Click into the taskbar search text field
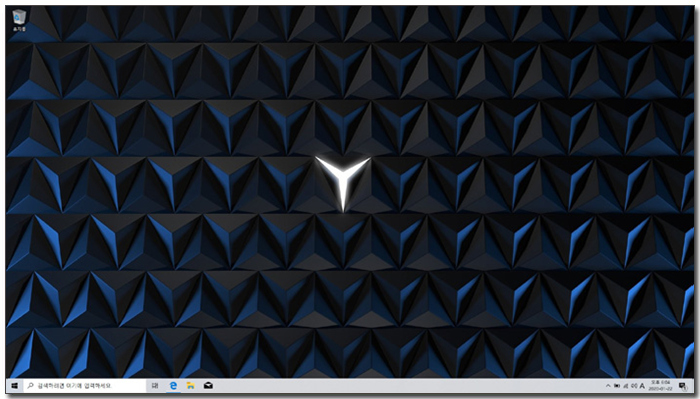Screen dimensions: 700x399 [84, 386]
